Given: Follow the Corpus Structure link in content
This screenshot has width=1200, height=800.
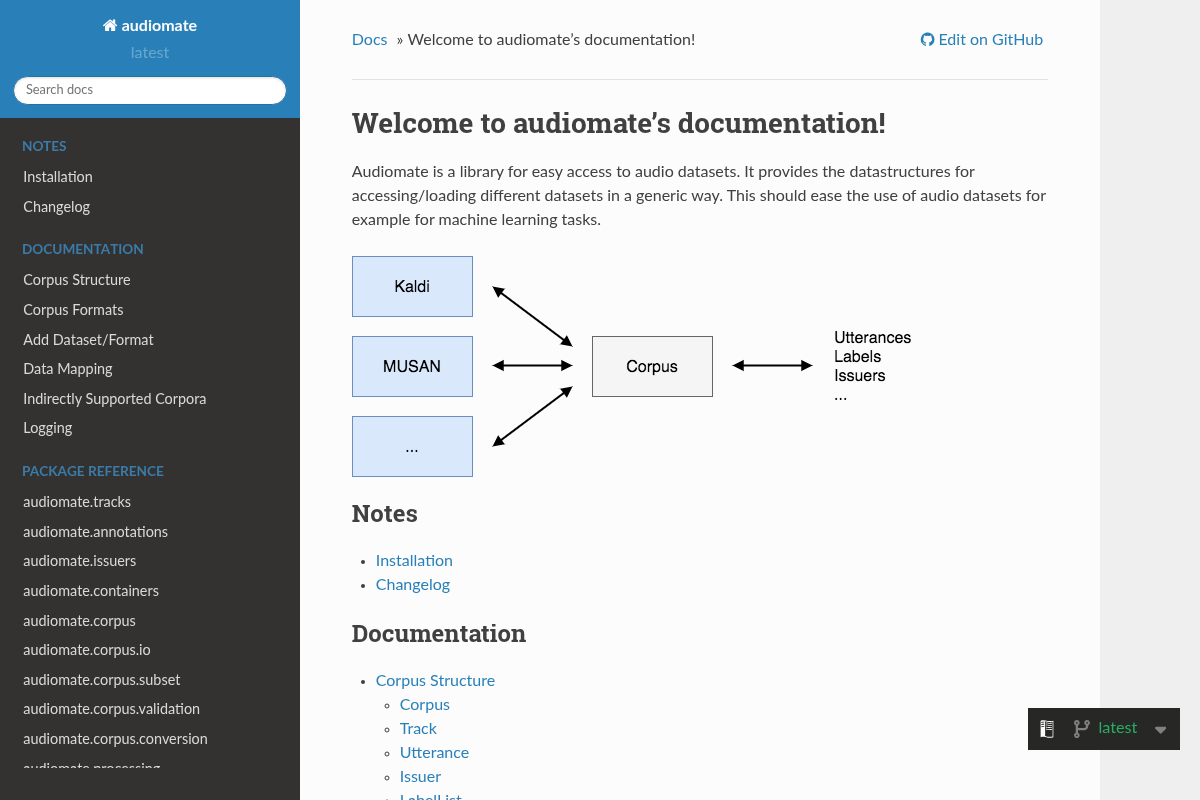Looking at the screenshot, I should tap(435, 681).
